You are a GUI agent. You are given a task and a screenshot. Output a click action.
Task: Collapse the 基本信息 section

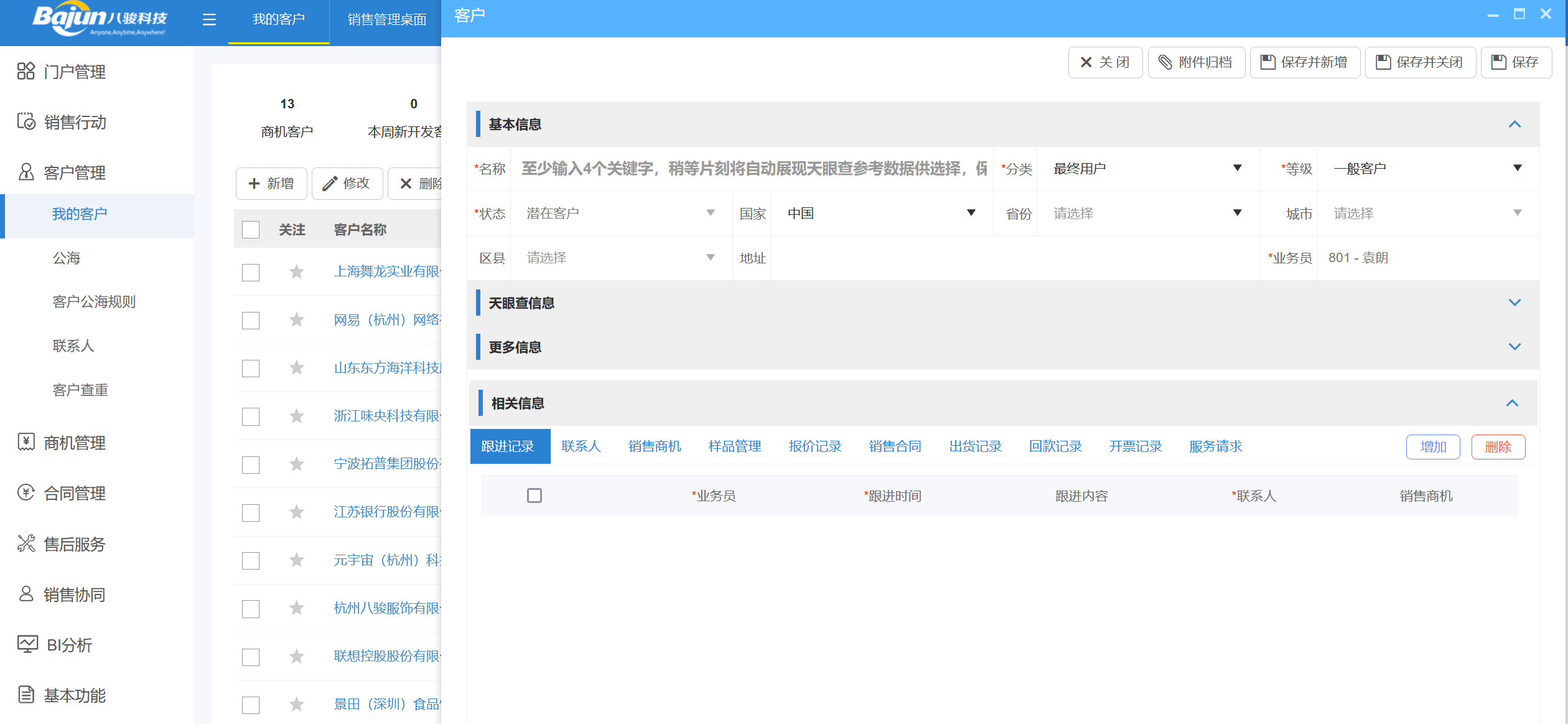[x=1514, y=125]
